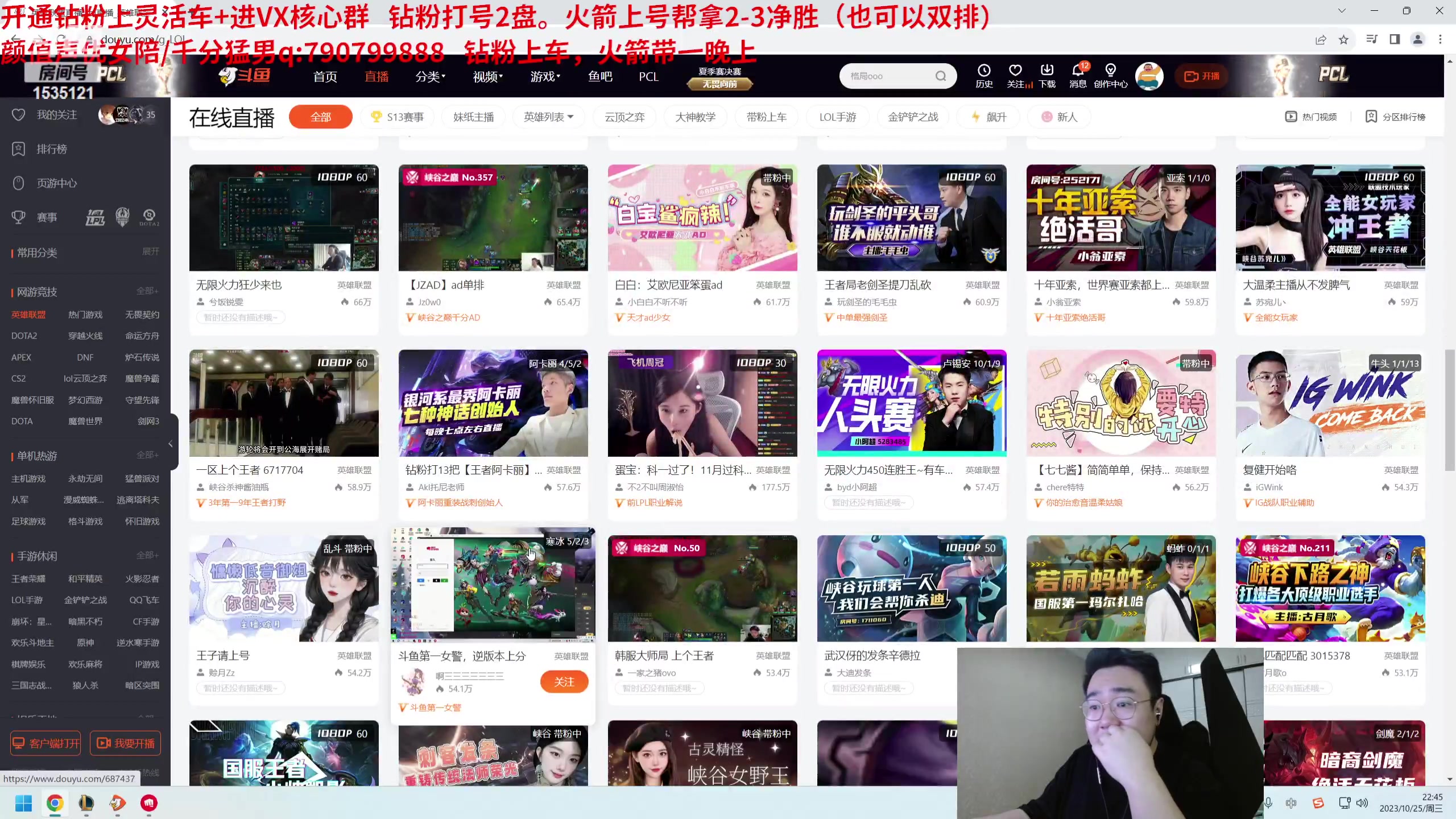Screen dimensions: 1456x819
Task: Go to 首页 in top nav
Action: [x=325, y=76]
